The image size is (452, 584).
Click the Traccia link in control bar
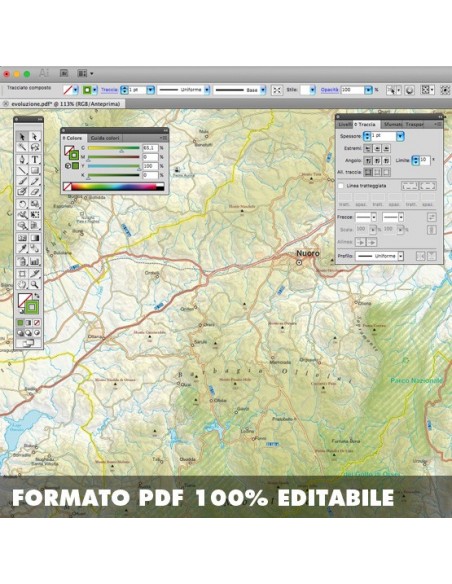(109, 90)
